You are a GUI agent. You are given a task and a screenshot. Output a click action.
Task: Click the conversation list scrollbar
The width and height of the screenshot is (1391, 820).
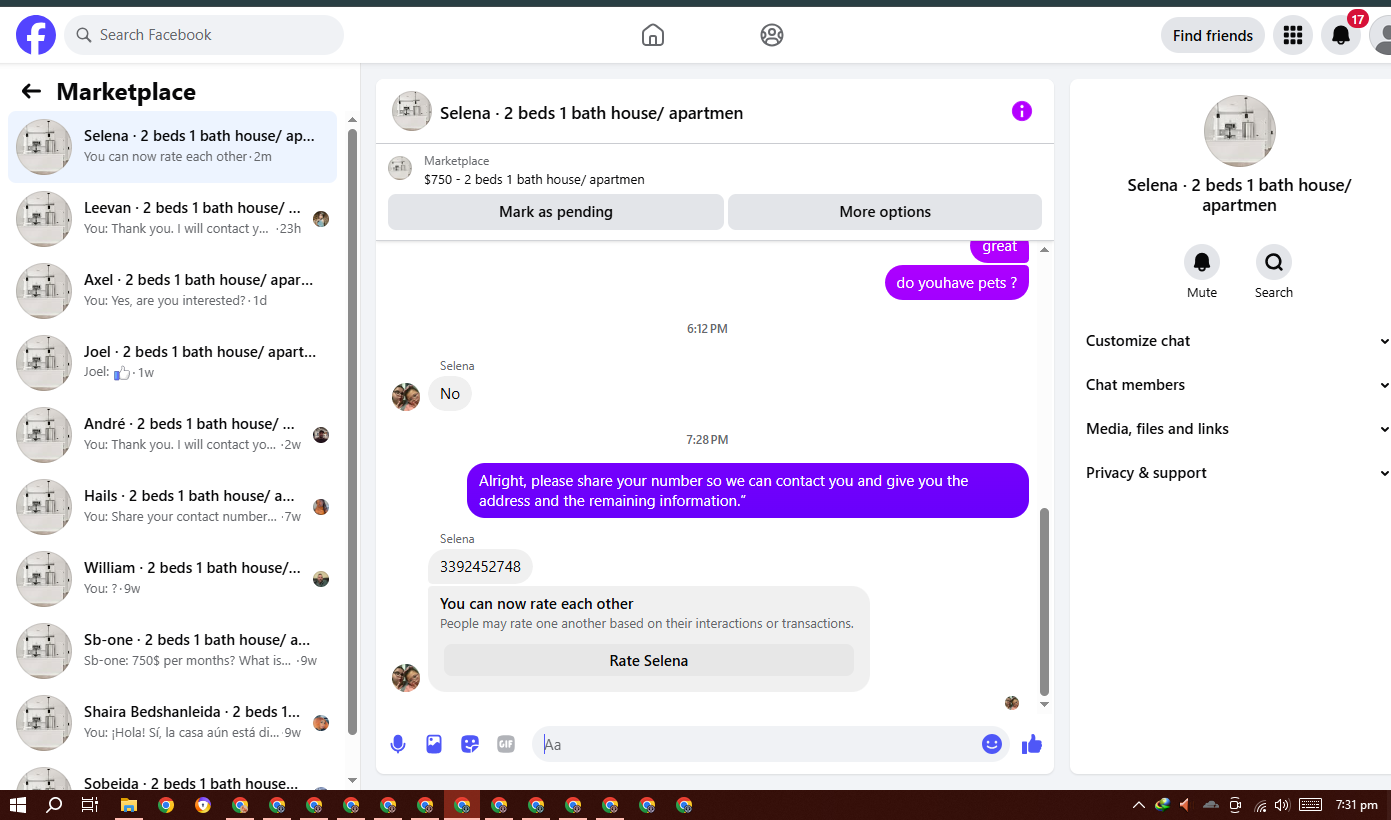352,430
